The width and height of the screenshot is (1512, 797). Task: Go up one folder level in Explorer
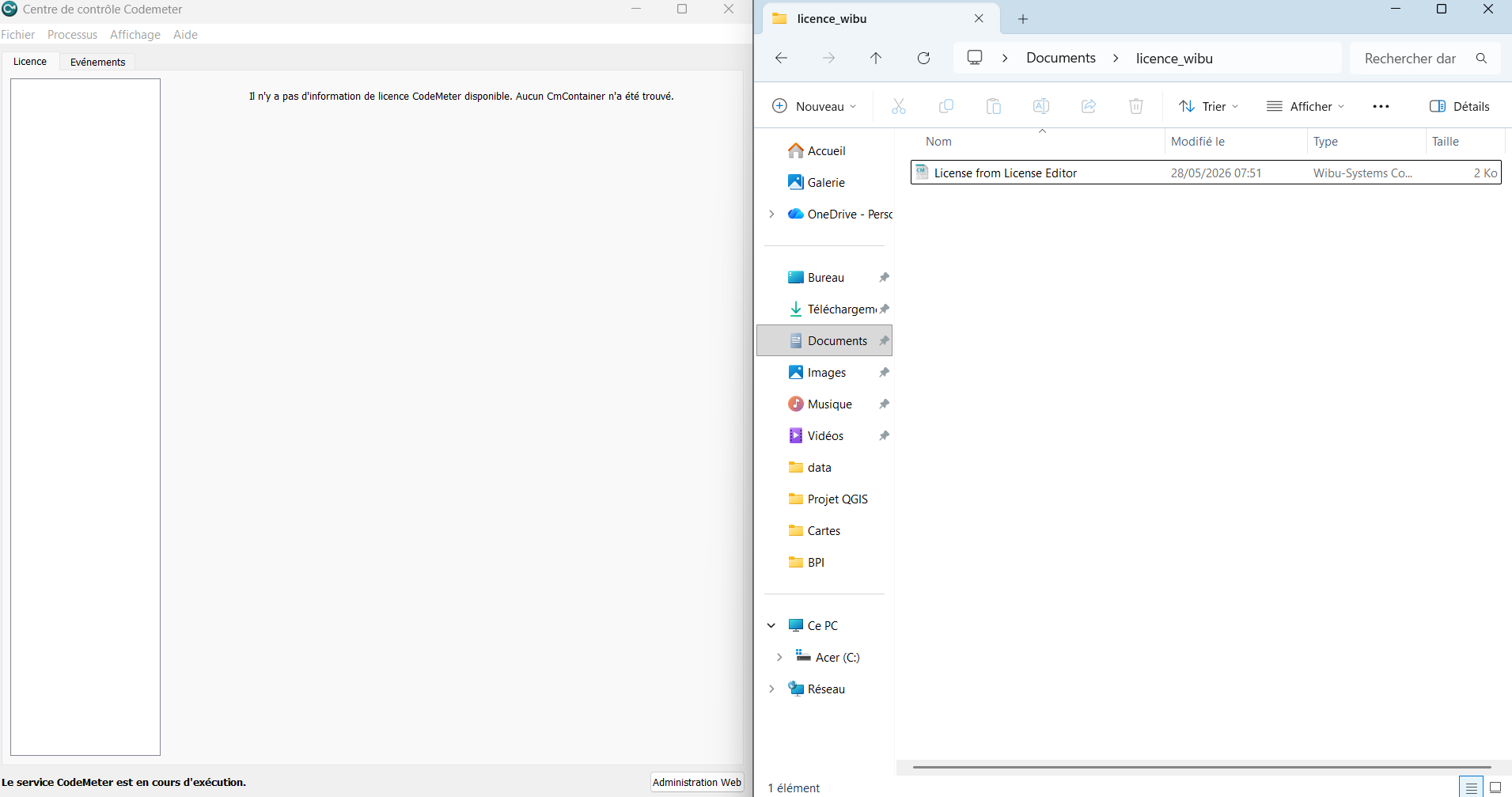tap(876, 58)
